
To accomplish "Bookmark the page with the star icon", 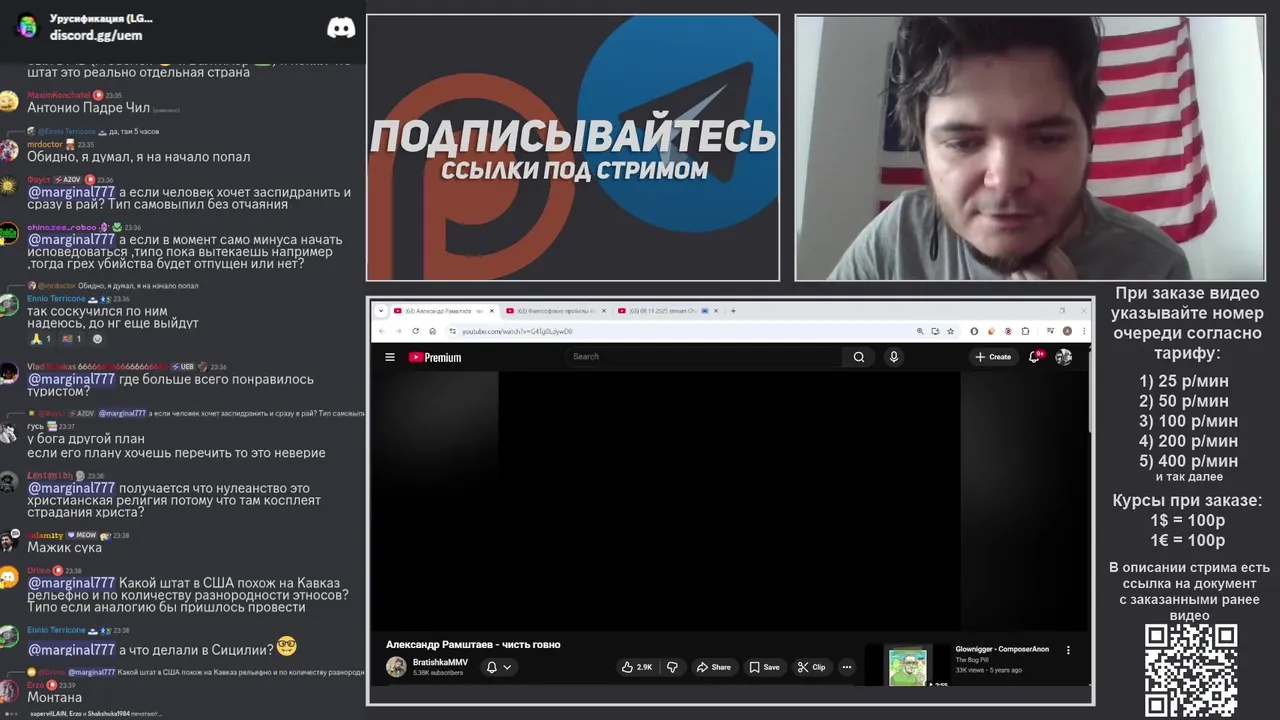I will pyautogui.click(x=950, y=331).
